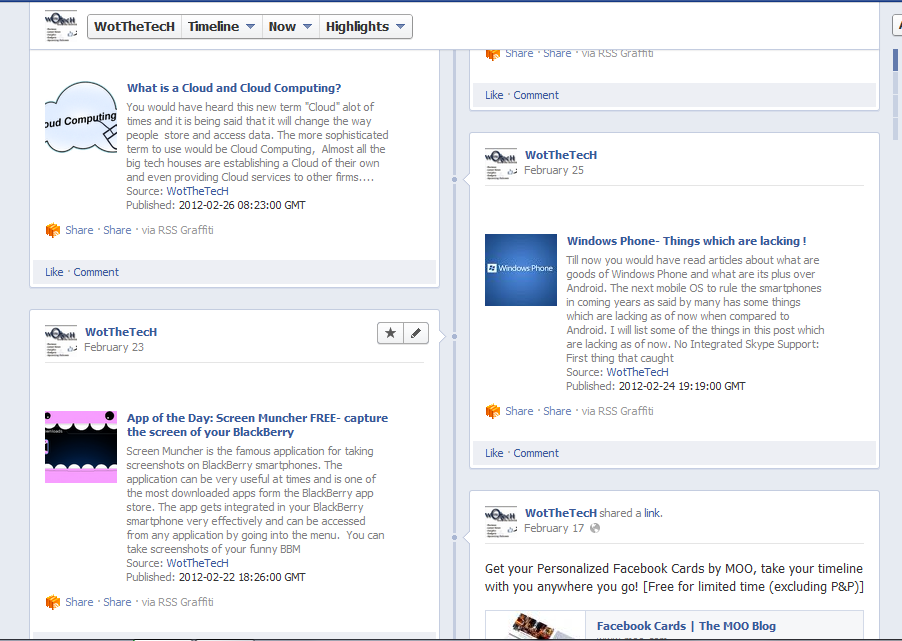Open 'via RSS Graffiti' under Windows Phone post
Image resolution: width=902 pixels, height=641 pixels.
617,411
